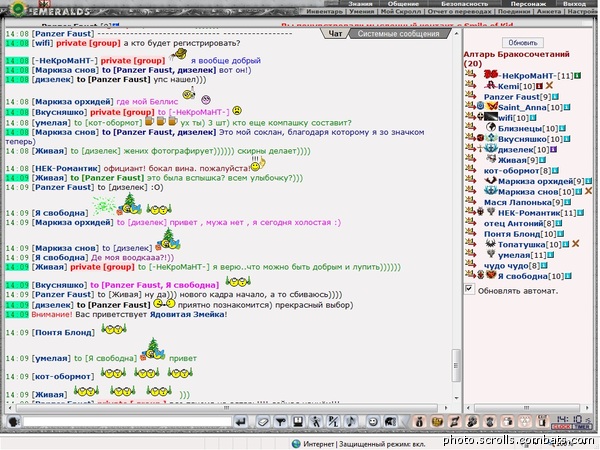Select Близнецы[10] in the user list
Image resolution: width=600 pixels, height=450 pixels.
click(x=528, y=129)
